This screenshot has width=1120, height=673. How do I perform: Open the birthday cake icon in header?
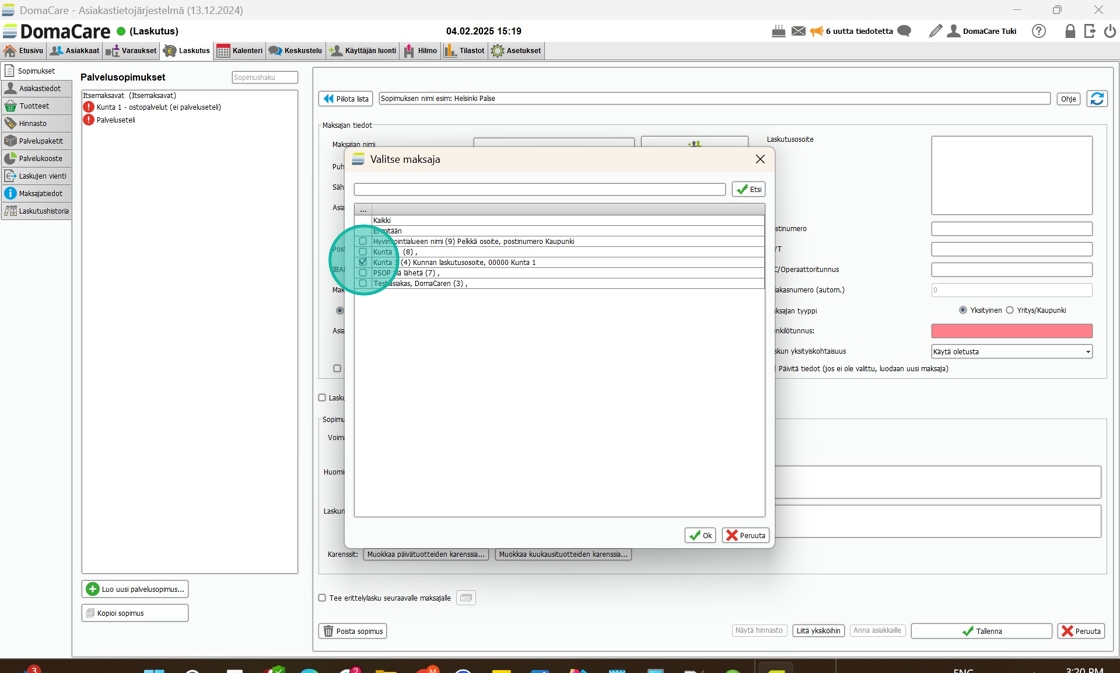[x=779, y=31]
